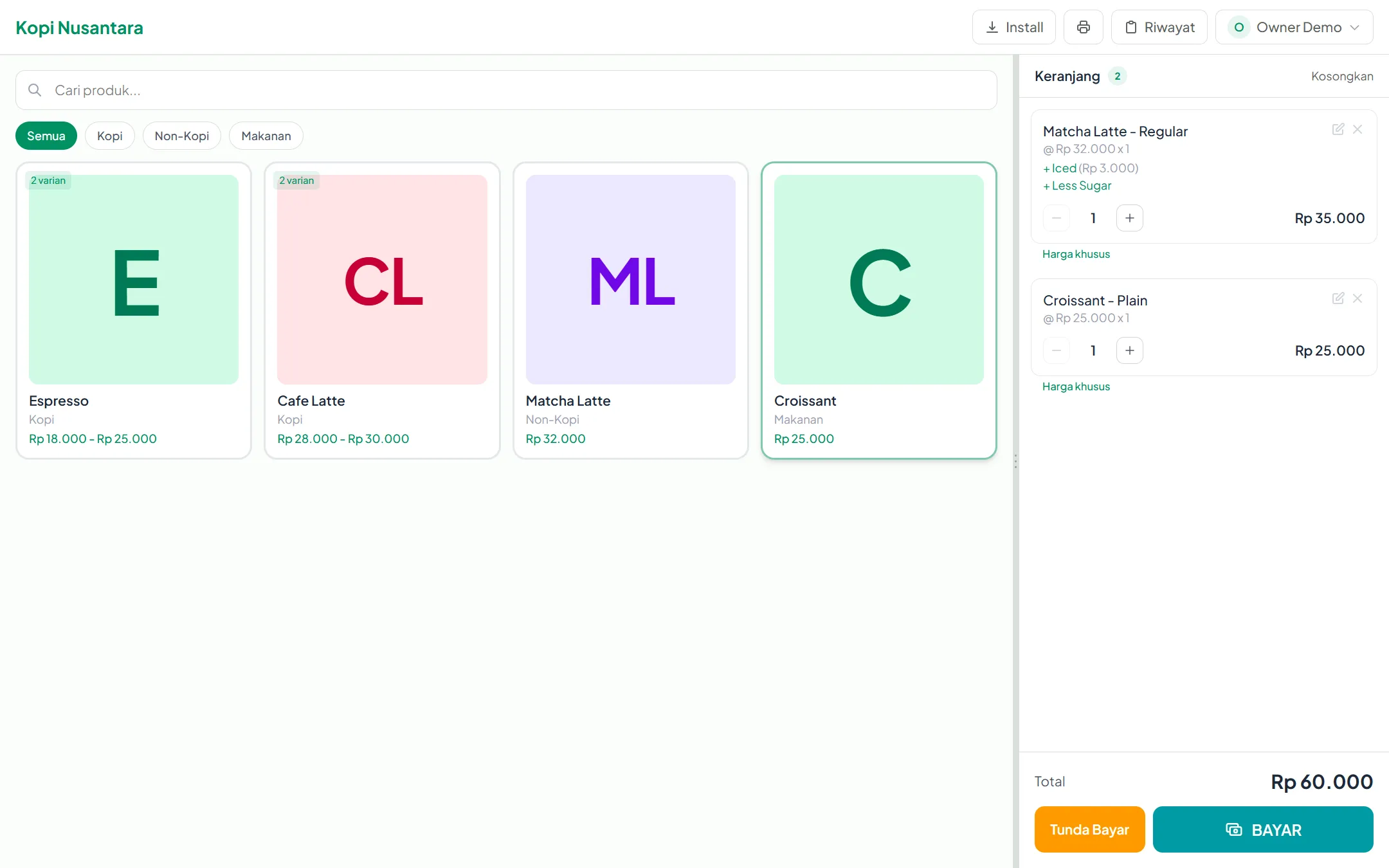This screenshot has width=1389, height=868.
Task: Click Kosongkan to empty cart
Action: pyautogui.click(x=1342, y=76)
